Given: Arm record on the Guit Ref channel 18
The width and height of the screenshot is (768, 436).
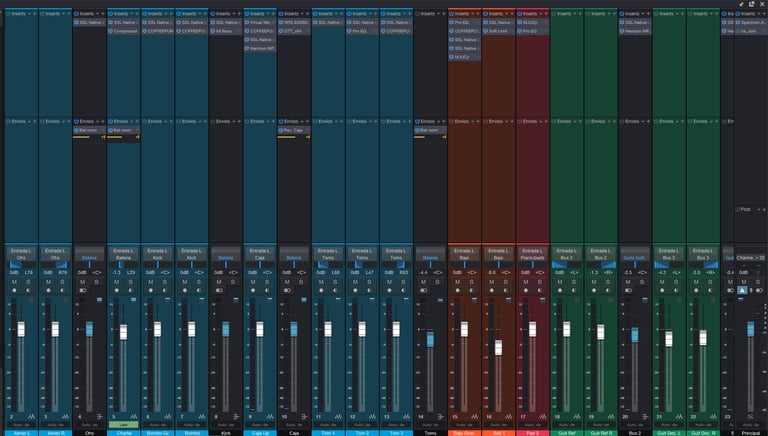Looking at the screenshot, I should [560, 290].
